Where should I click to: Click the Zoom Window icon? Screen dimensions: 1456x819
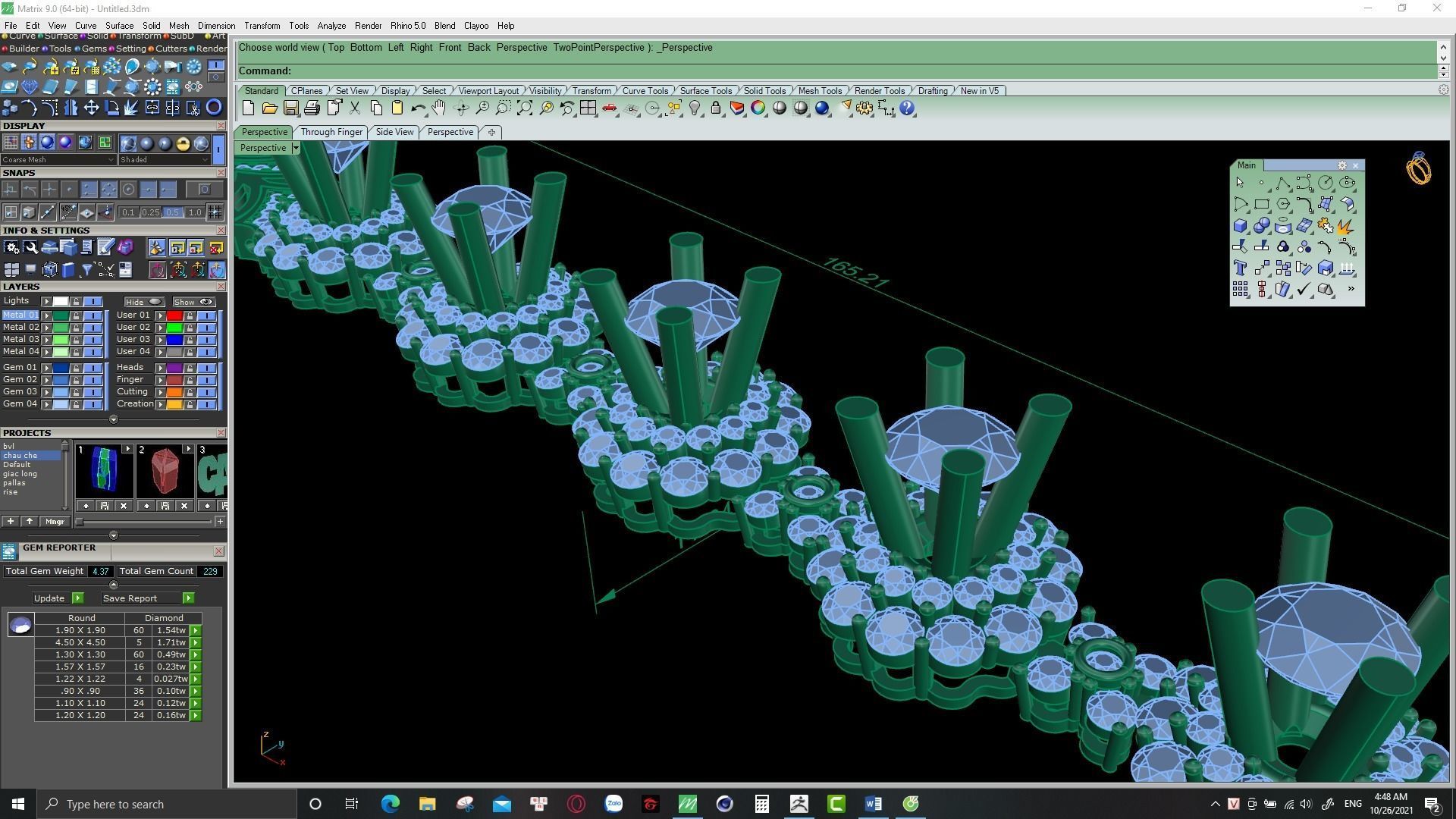503,108
